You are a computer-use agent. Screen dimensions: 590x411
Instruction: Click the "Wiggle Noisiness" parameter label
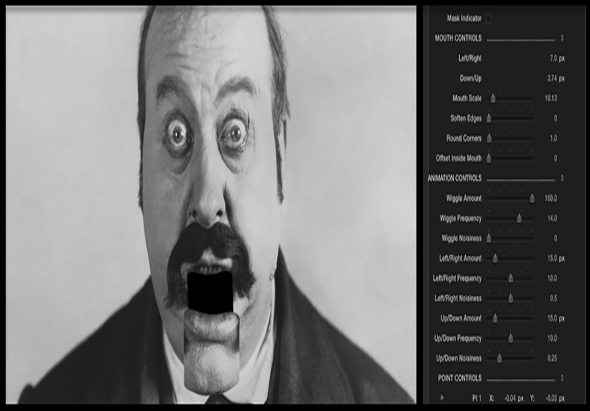pyautogui.click(x=461, y=238)
